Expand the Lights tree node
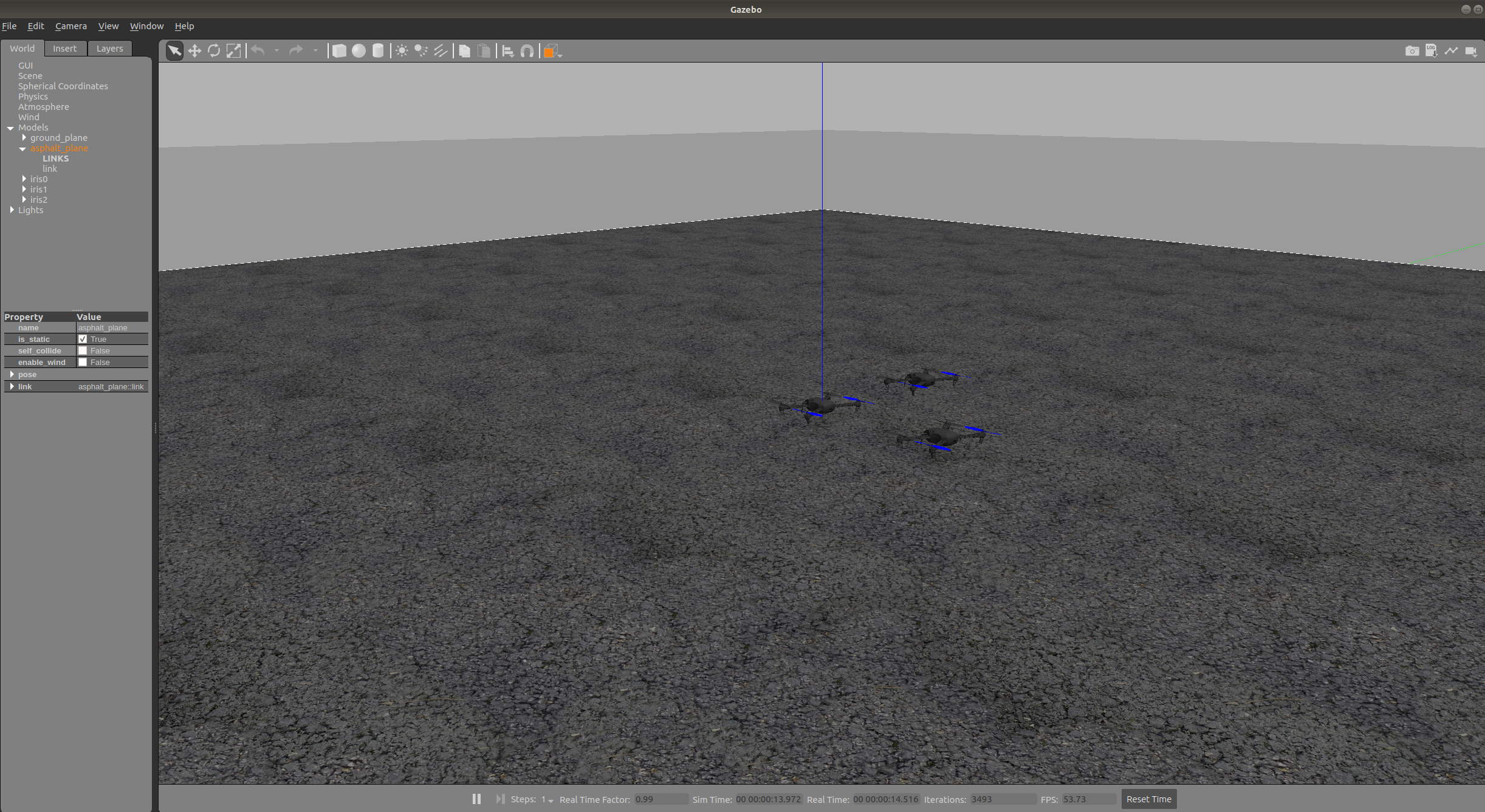 point(12,210)
